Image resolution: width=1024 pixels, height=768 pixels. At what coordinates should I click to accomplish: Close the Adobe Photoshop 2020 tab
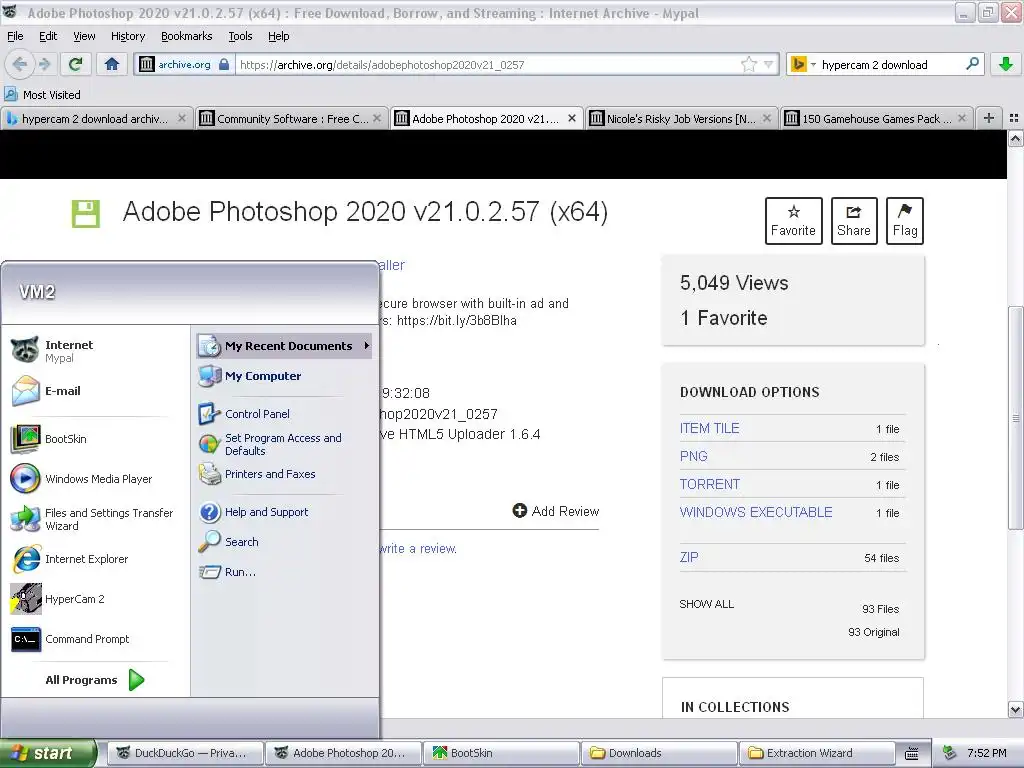572,118
